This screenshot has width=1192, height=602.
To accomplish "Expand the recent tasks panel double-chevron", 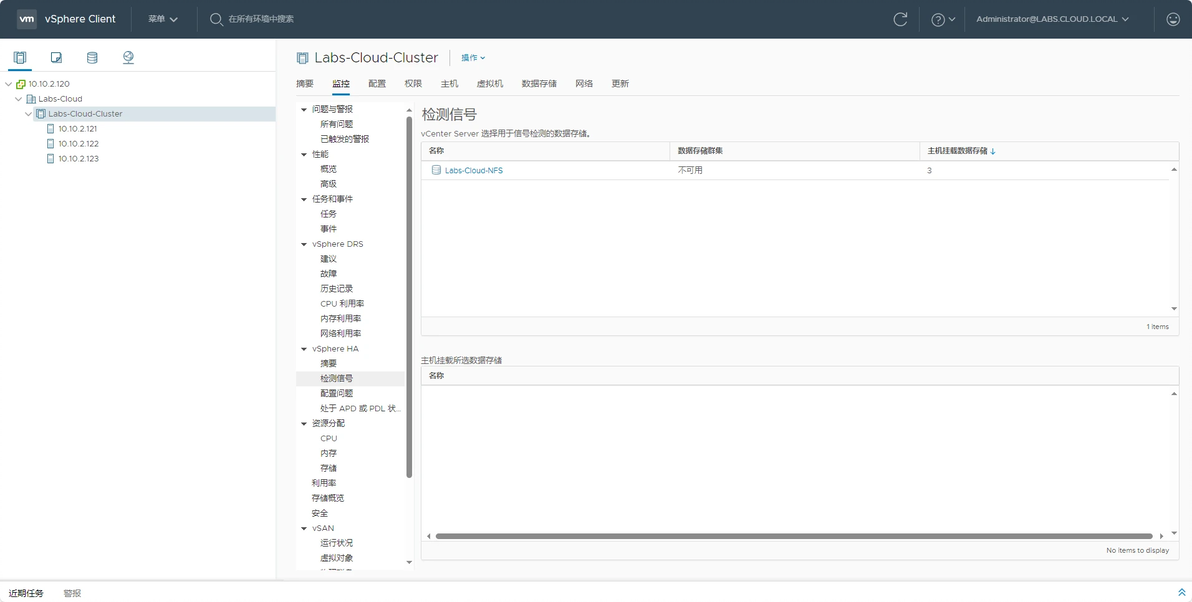I will point(1181,593).
